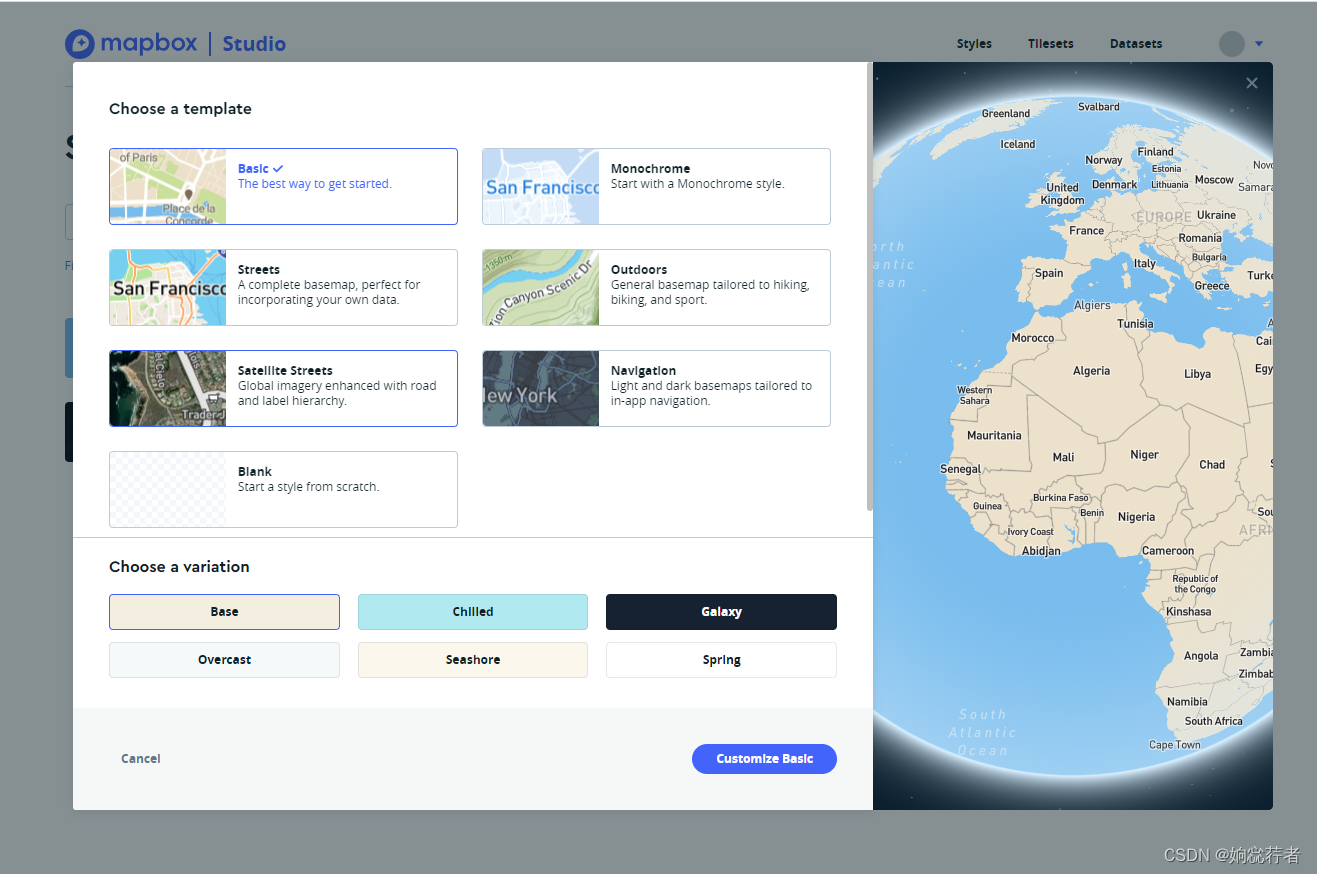Open the Styles menu item
This screenshot has height=874, width=1317.
coord(974,44)
